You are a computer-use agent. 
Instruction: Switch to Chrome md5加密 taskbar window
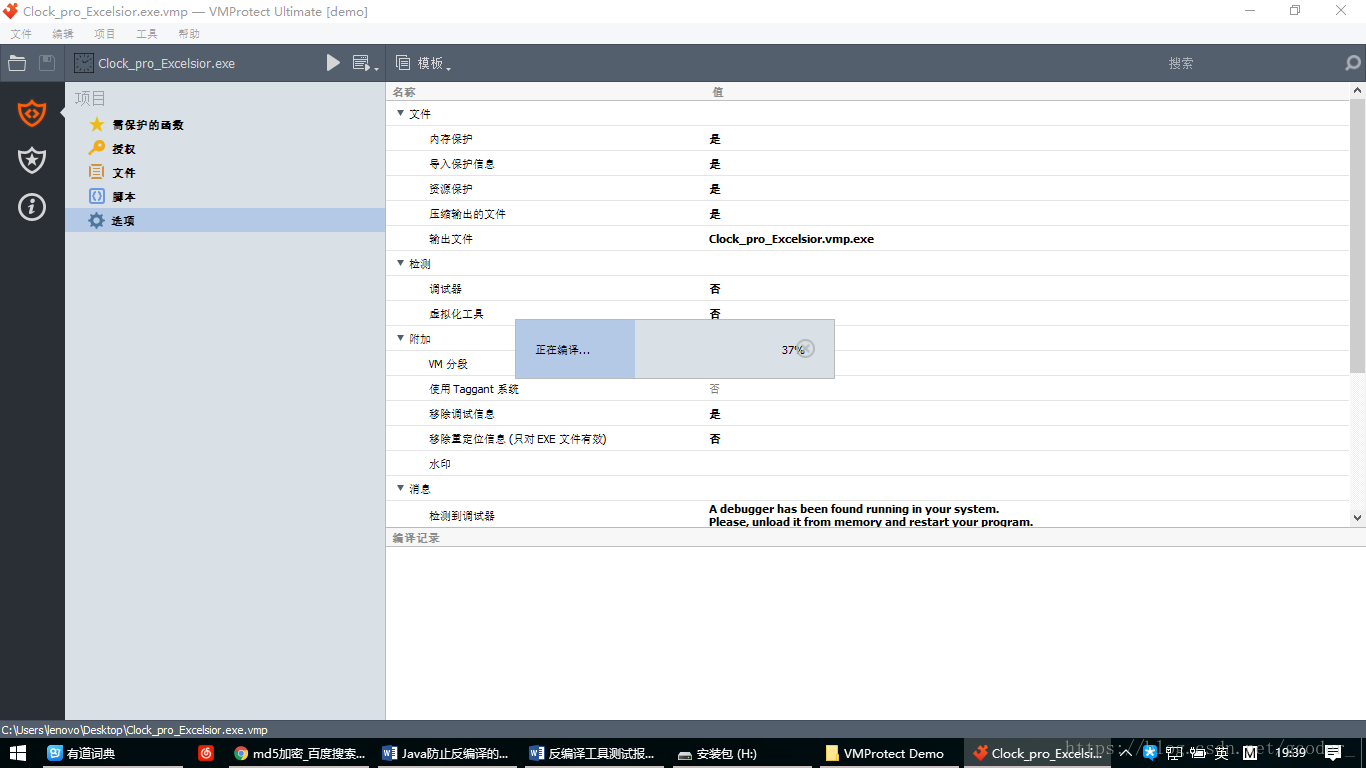(299, 753)
